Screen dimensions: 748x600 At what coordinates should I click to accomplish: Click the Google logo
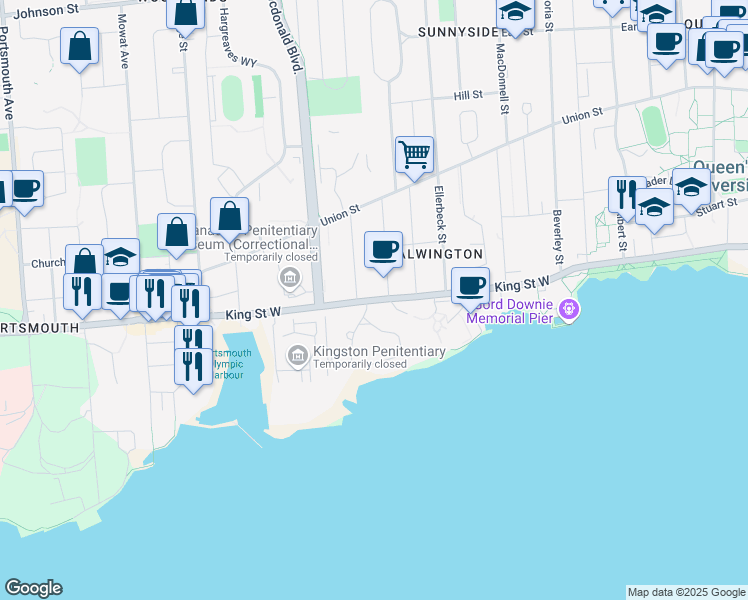33,588
